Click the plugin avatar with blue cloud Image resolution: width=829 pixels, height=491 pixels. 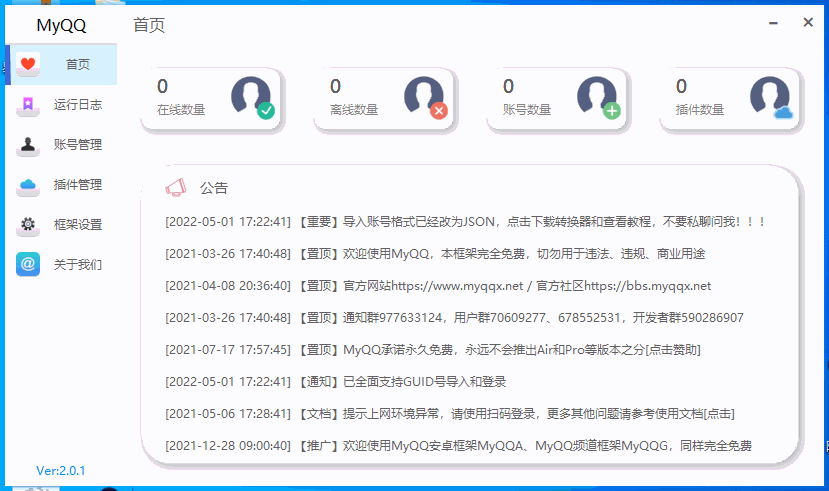(x=771, y=98)
